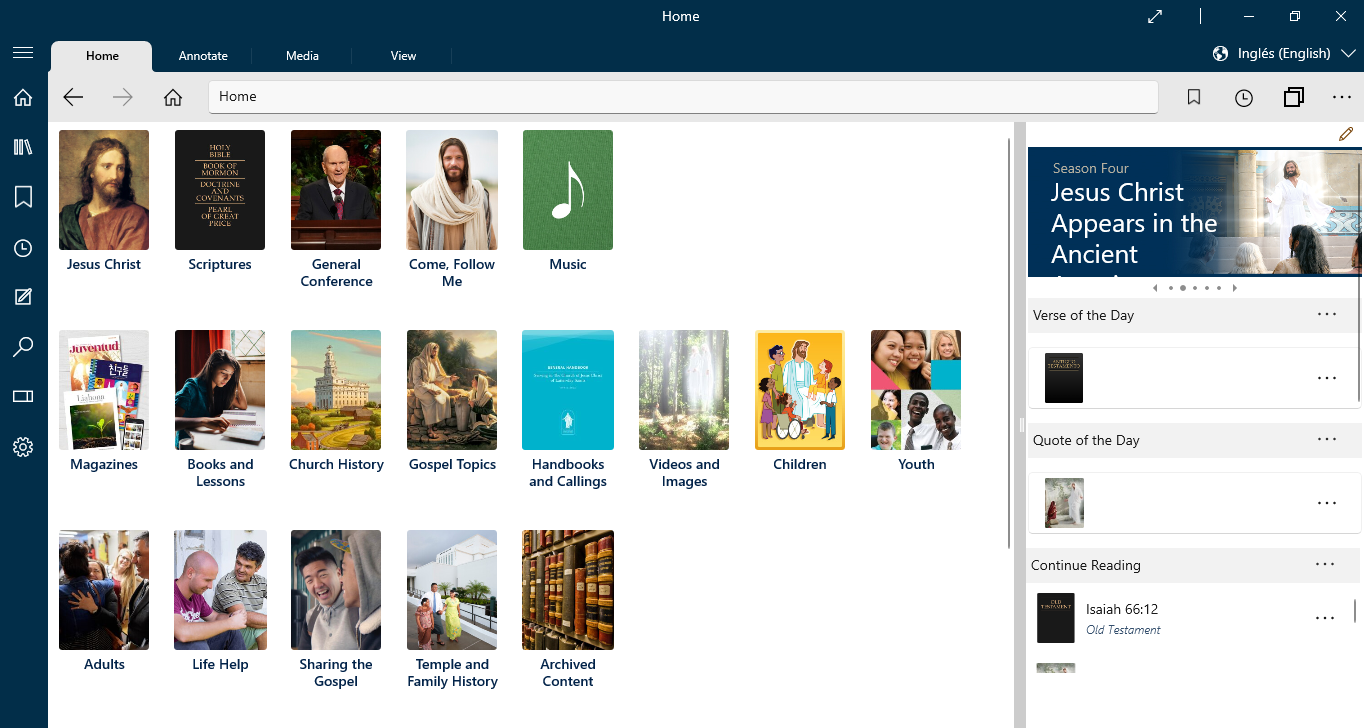
Task: Switch to the Media tab
Action: point(302,56)
